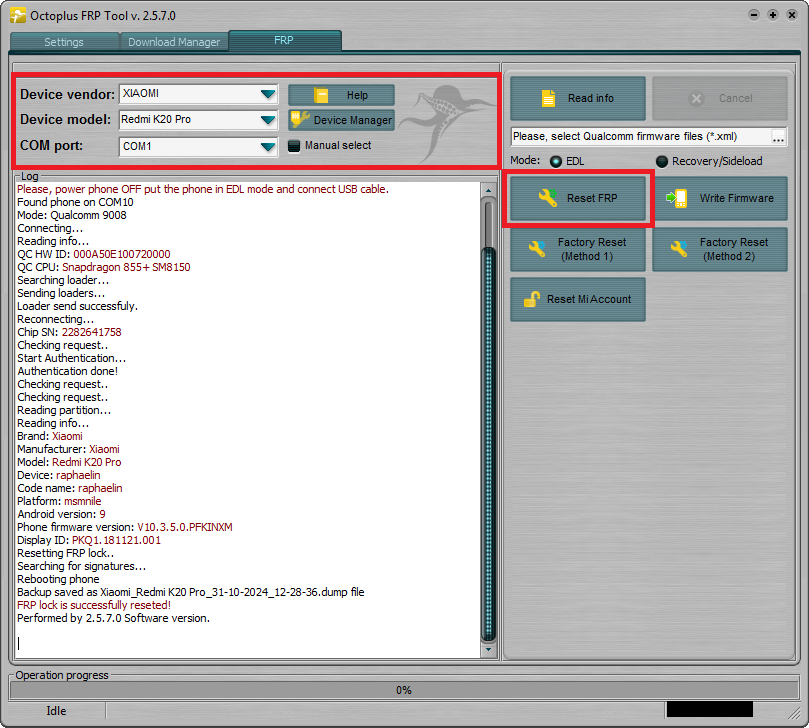Click the Octoplus app icon in title bar
The image size is (809, 728).
18,15
